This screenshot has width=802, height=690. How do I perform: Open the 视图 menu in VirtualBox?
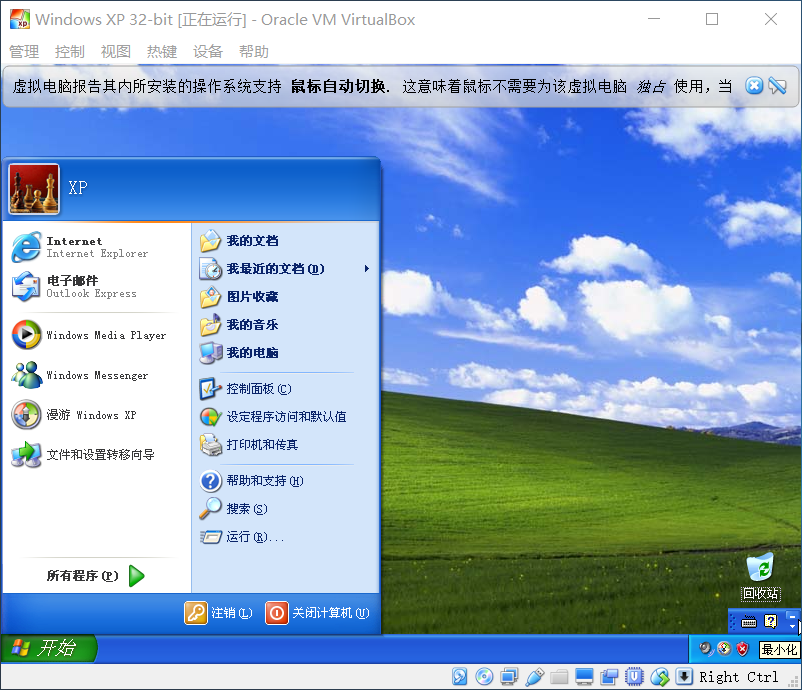pos(116,51)
